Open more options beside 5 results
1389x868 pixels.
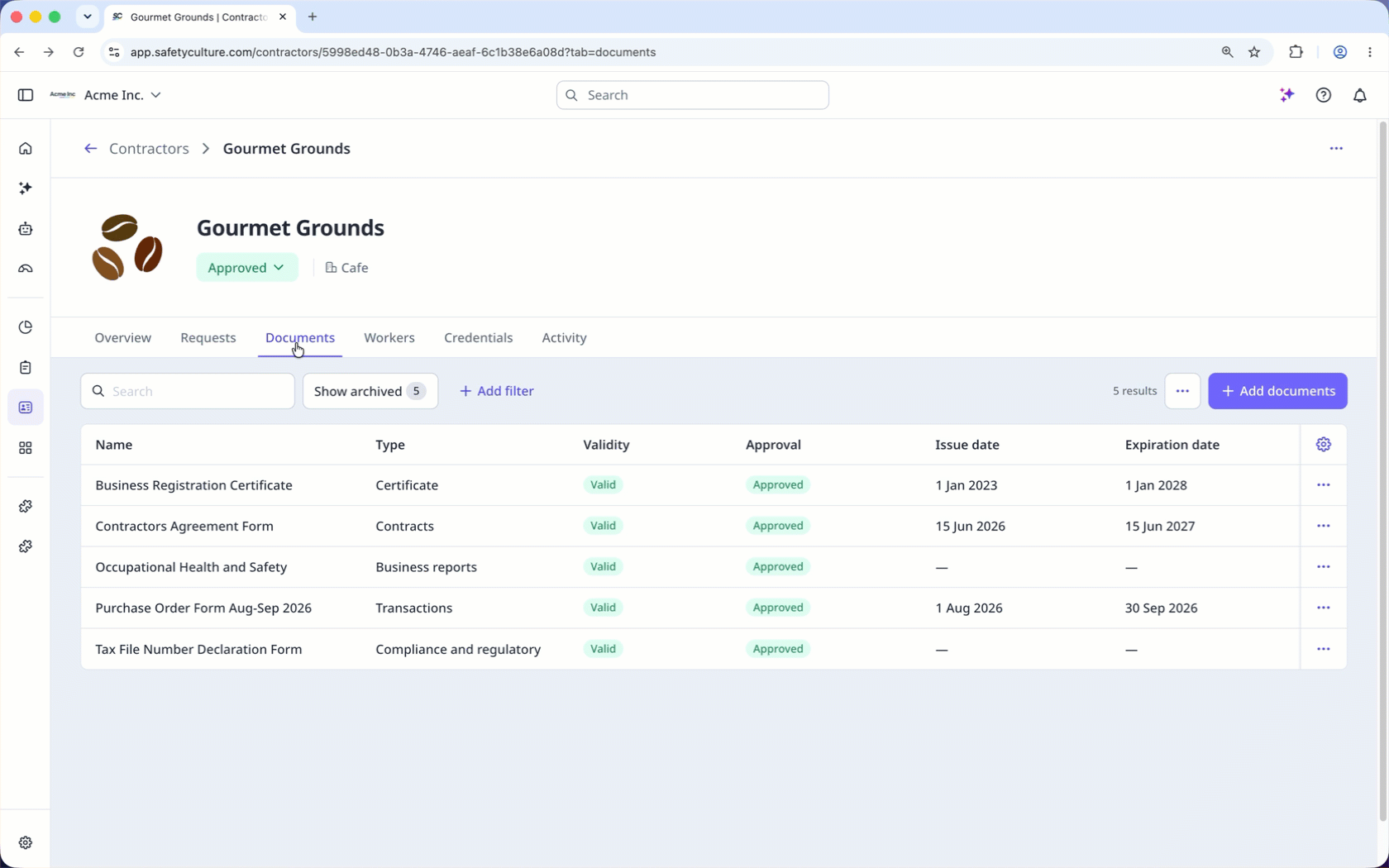coord(1182,391)
